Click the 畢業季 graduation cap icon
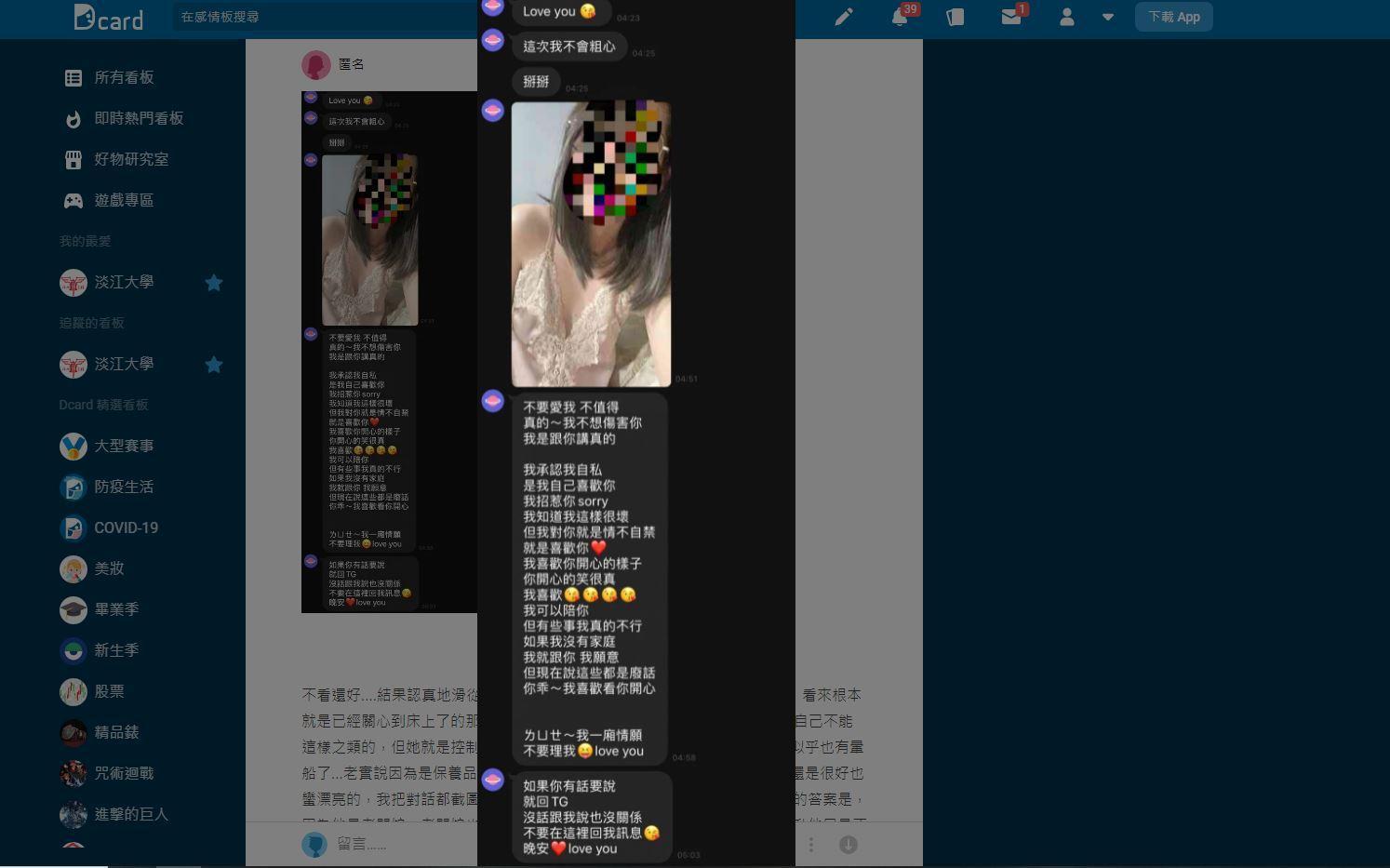 coord(74,609)
